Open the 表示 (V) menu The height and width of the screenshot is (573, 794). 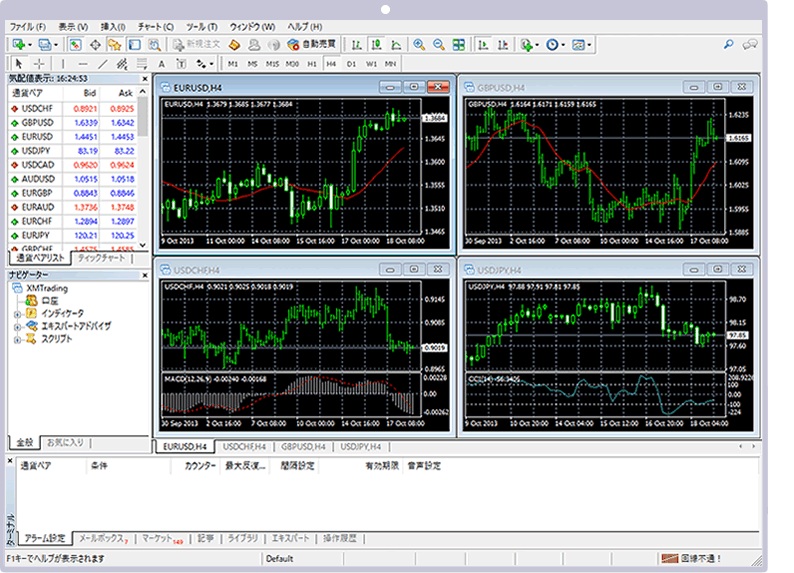coord(73,27)
